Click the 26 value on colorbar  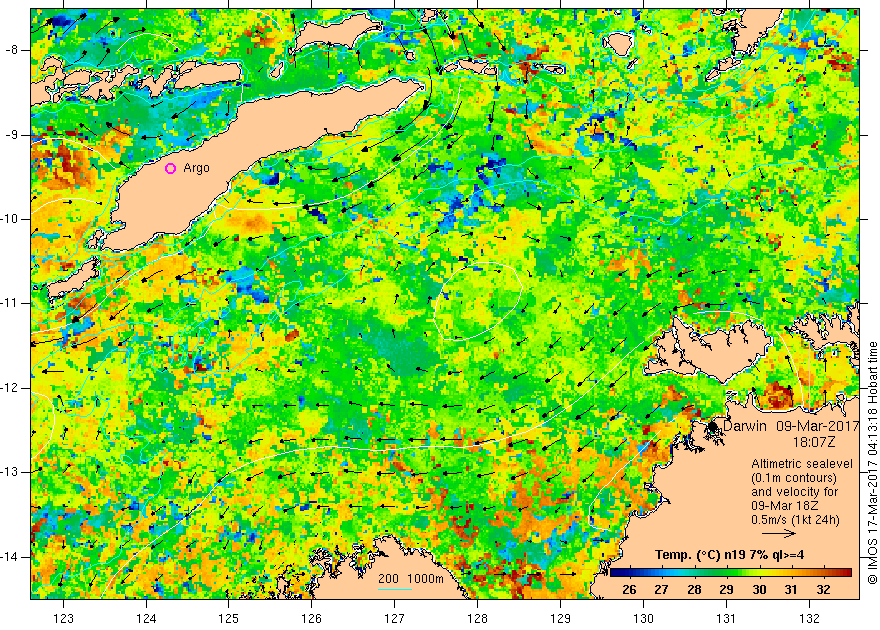click(x=629, y=590)
